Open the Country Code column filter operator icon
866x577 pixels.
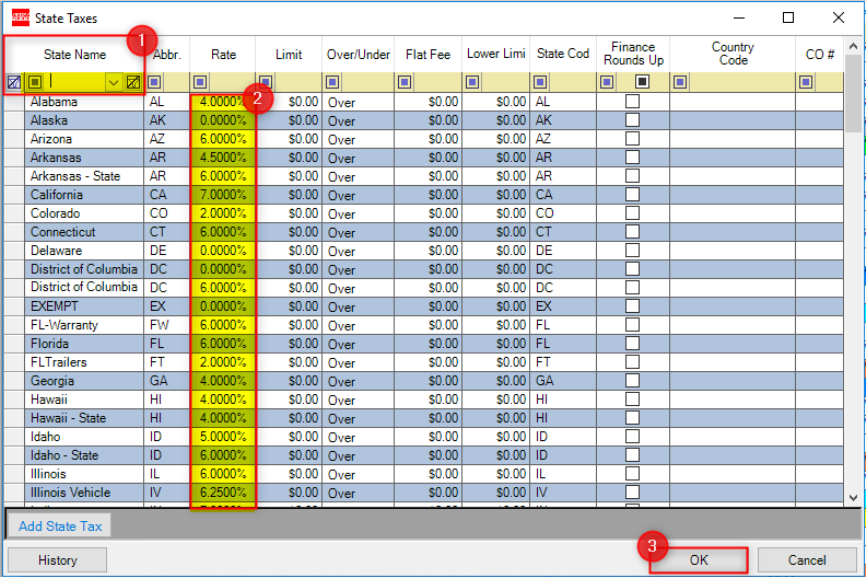[680, 82]
